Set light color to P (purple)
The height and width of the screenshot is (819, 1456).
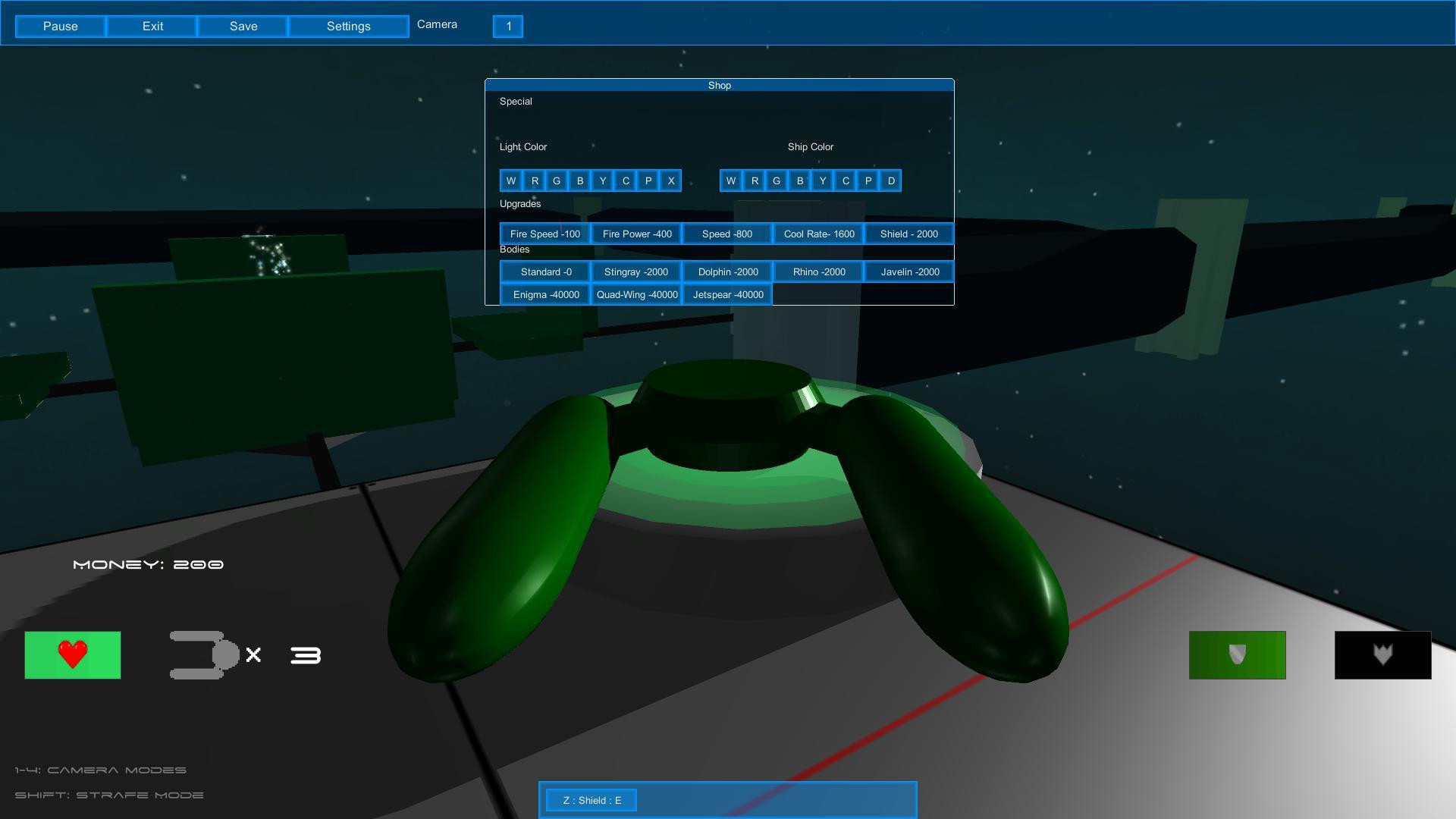tap(648, 180)
